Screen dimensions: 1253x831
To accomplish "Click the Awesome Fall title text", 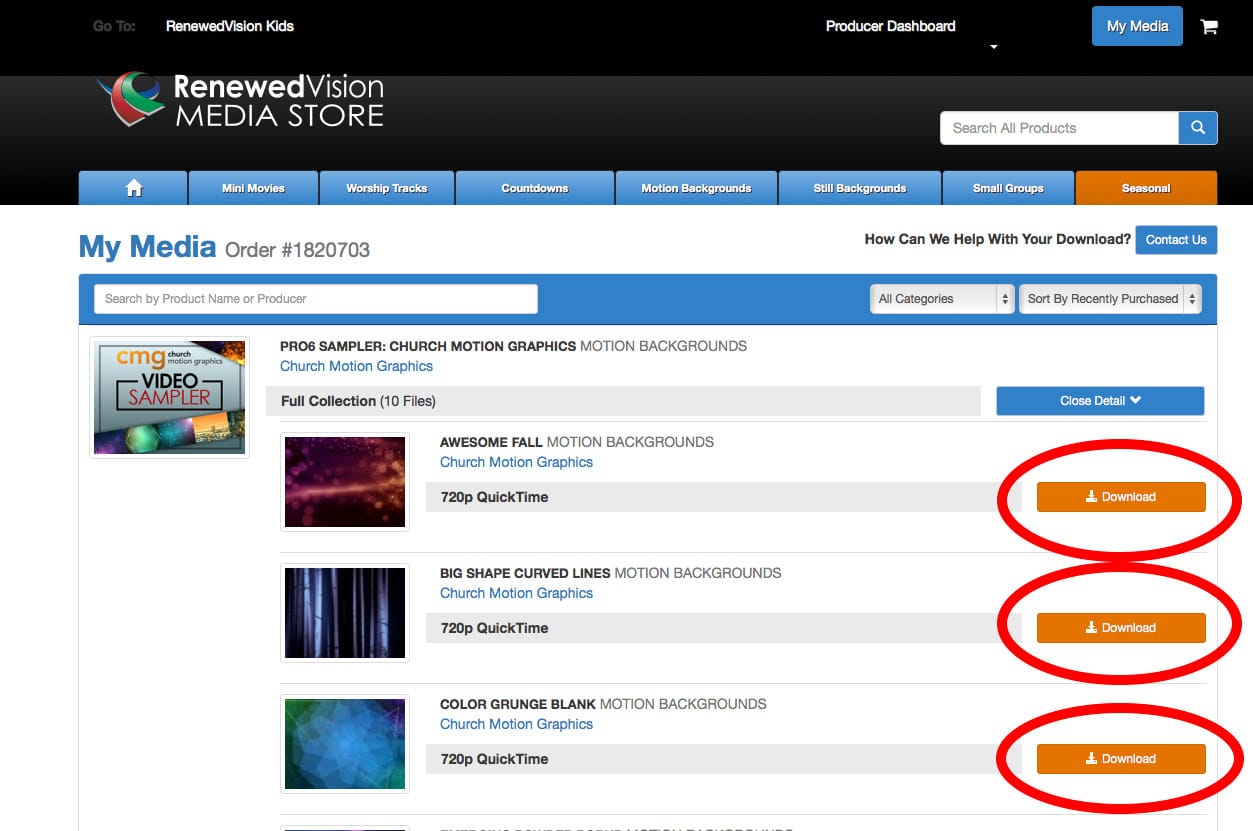I will pyautogui.click(x=491, y=442).
